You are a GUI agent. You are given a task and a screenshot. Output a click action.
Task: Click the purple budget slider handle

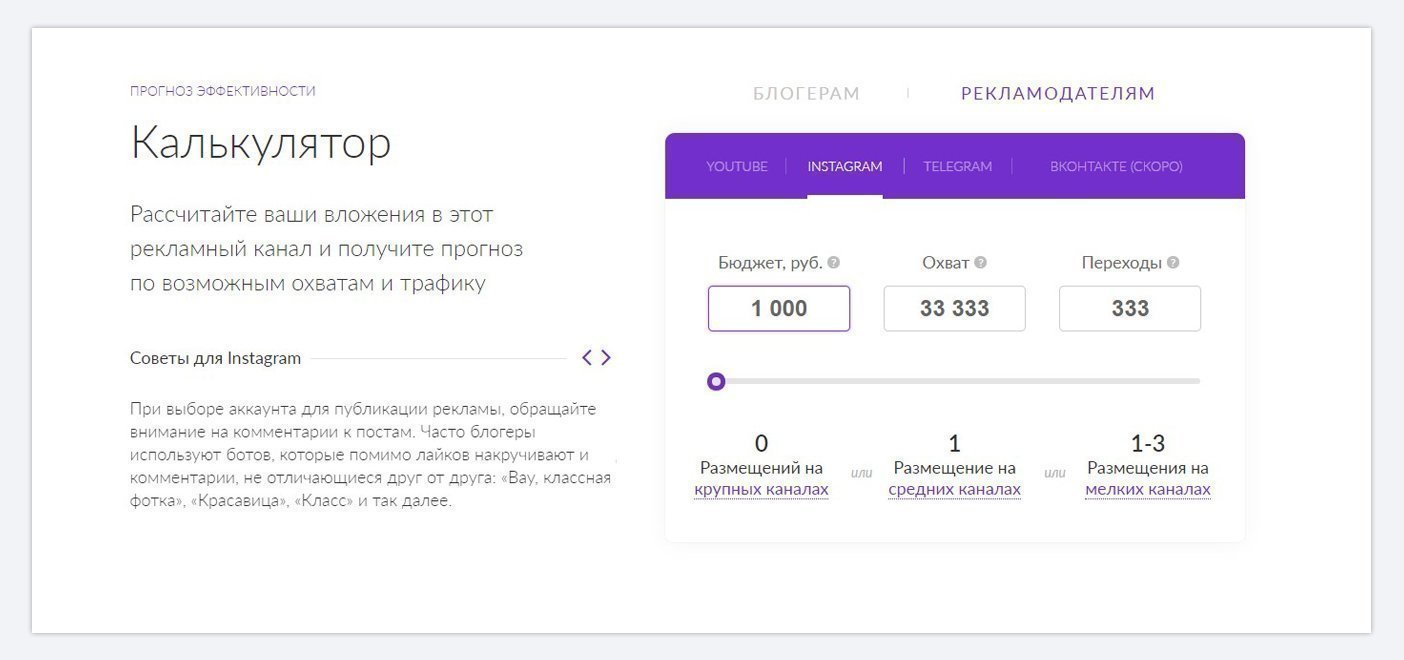point(716,381)
